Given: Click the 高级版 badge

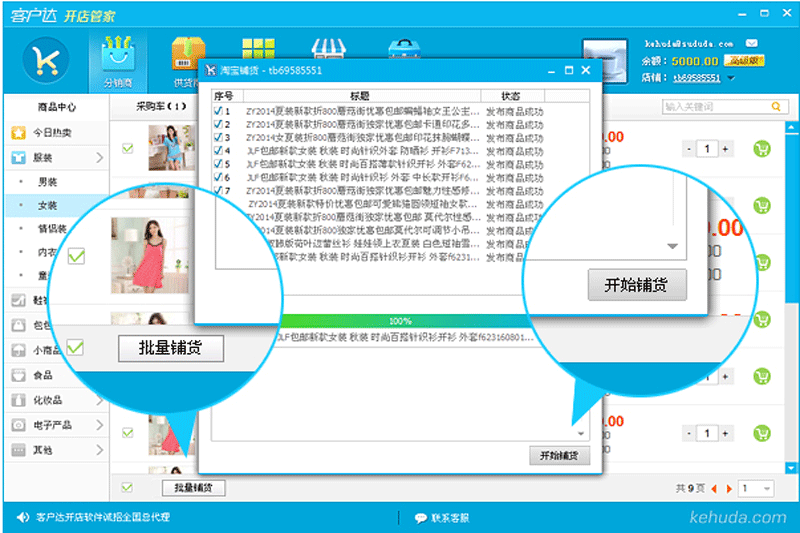Looking at the screenshot, I should 744,61.
